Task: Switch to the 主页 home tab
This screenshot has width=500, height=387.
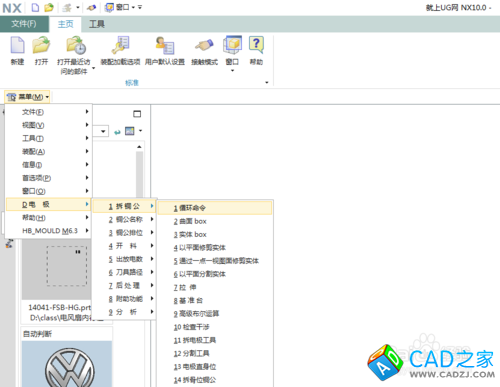Action: 65,24
